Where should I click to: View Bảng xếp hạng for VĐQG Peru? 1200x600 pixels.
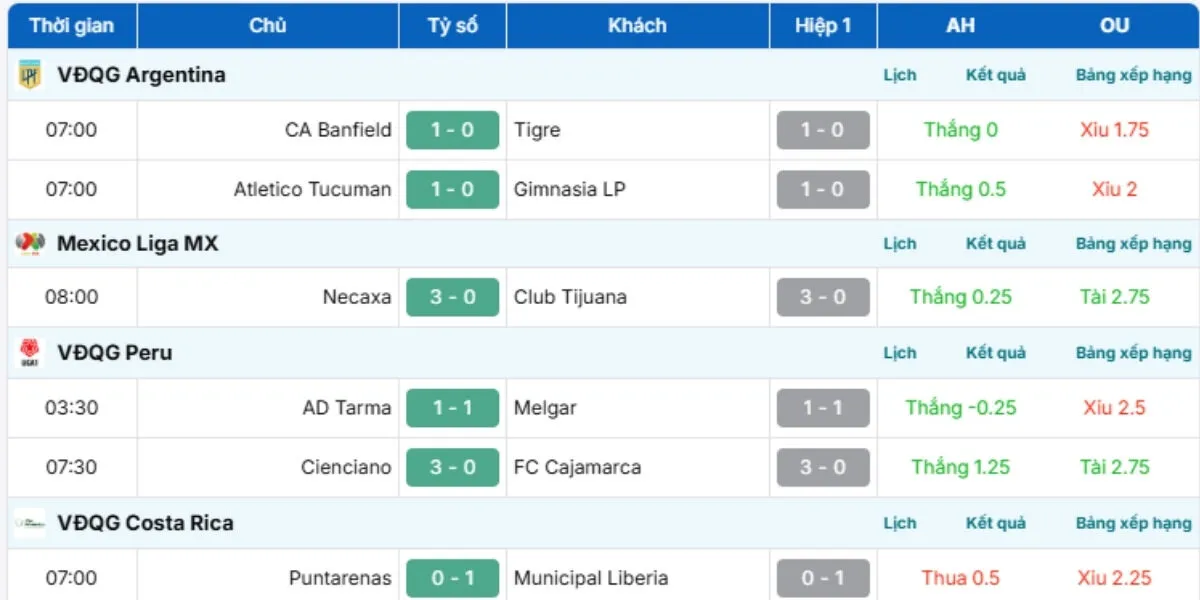1133,353
